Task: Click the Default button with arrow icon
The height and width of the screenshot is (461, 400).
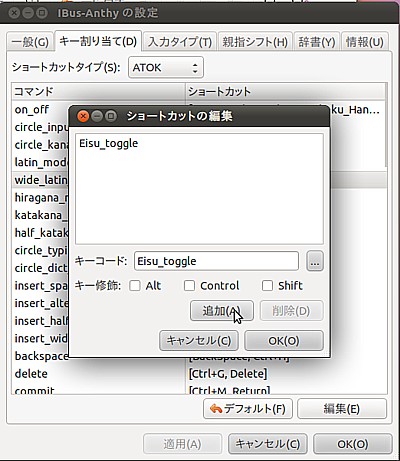Action: (x=248, y=409)
